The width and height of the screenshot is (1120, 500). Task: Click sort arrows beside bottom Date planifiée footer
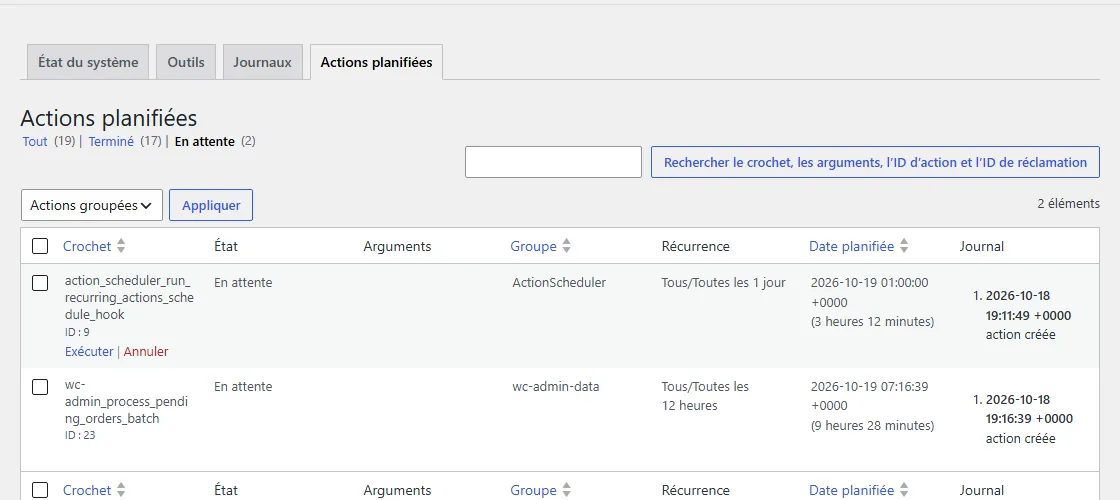click(x=904, y=490)
